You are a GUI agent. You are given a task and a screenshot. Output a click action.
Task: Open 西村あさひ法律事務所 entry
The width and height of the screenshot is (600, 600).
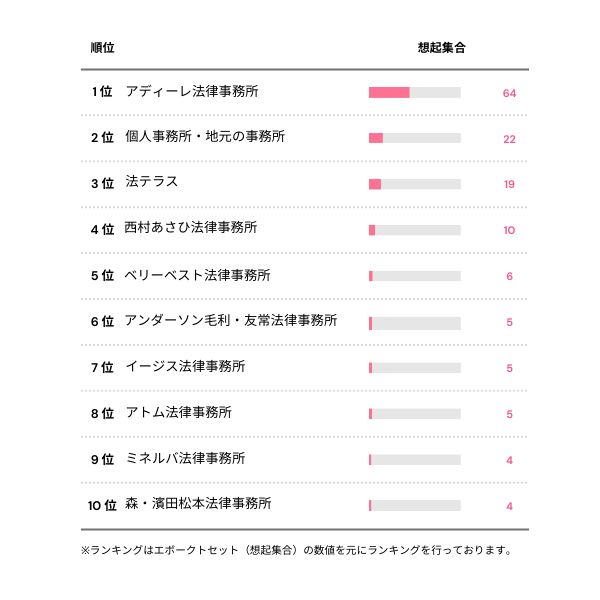[191, 229]
